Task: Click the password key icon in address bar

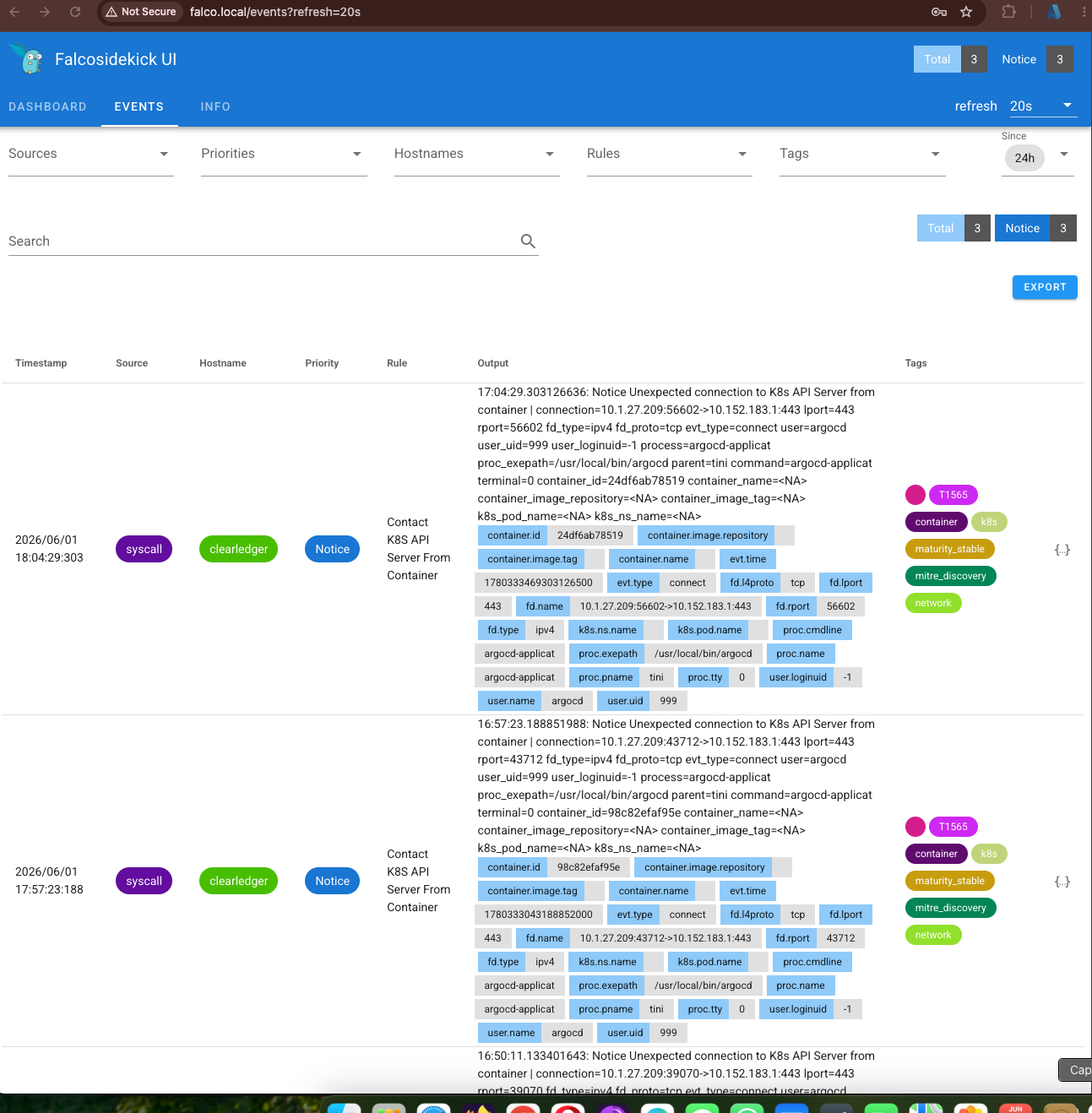Action: pyautogui.click(x=938, y=12)
